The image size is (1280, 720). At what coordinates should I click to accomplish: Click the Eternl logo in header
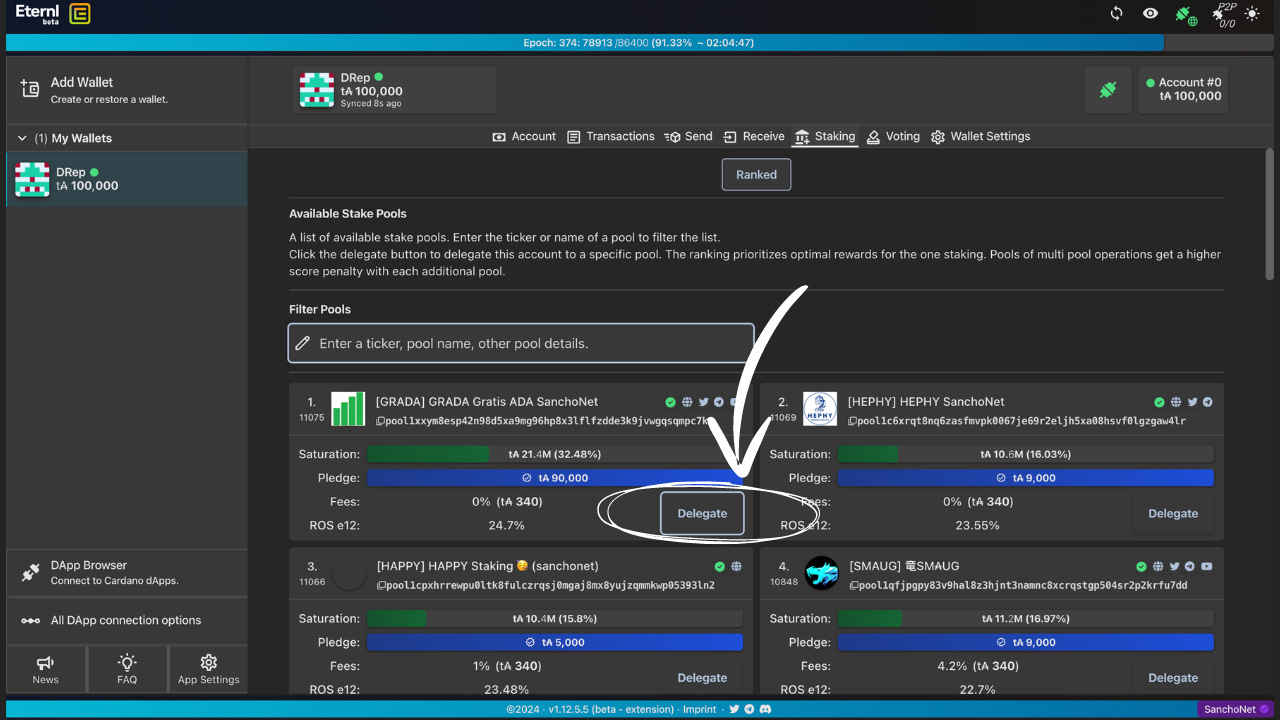[38, 13]
